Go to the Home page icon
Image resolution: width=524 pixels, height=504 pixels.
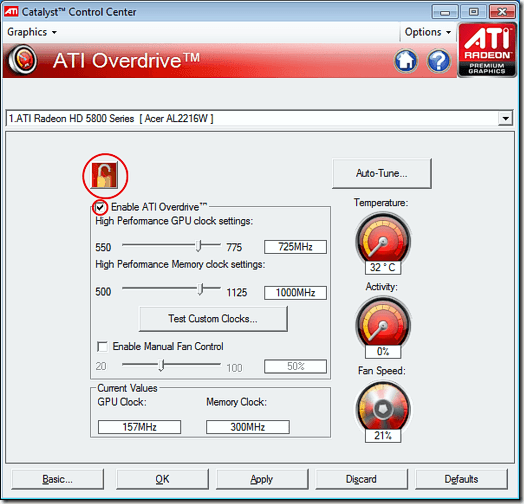pos(406,61)
